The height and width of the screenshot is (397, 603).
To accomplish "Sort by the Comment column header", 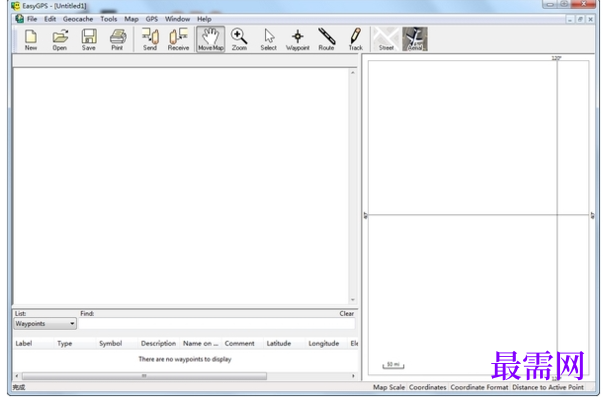I will [x=239, y=343].
